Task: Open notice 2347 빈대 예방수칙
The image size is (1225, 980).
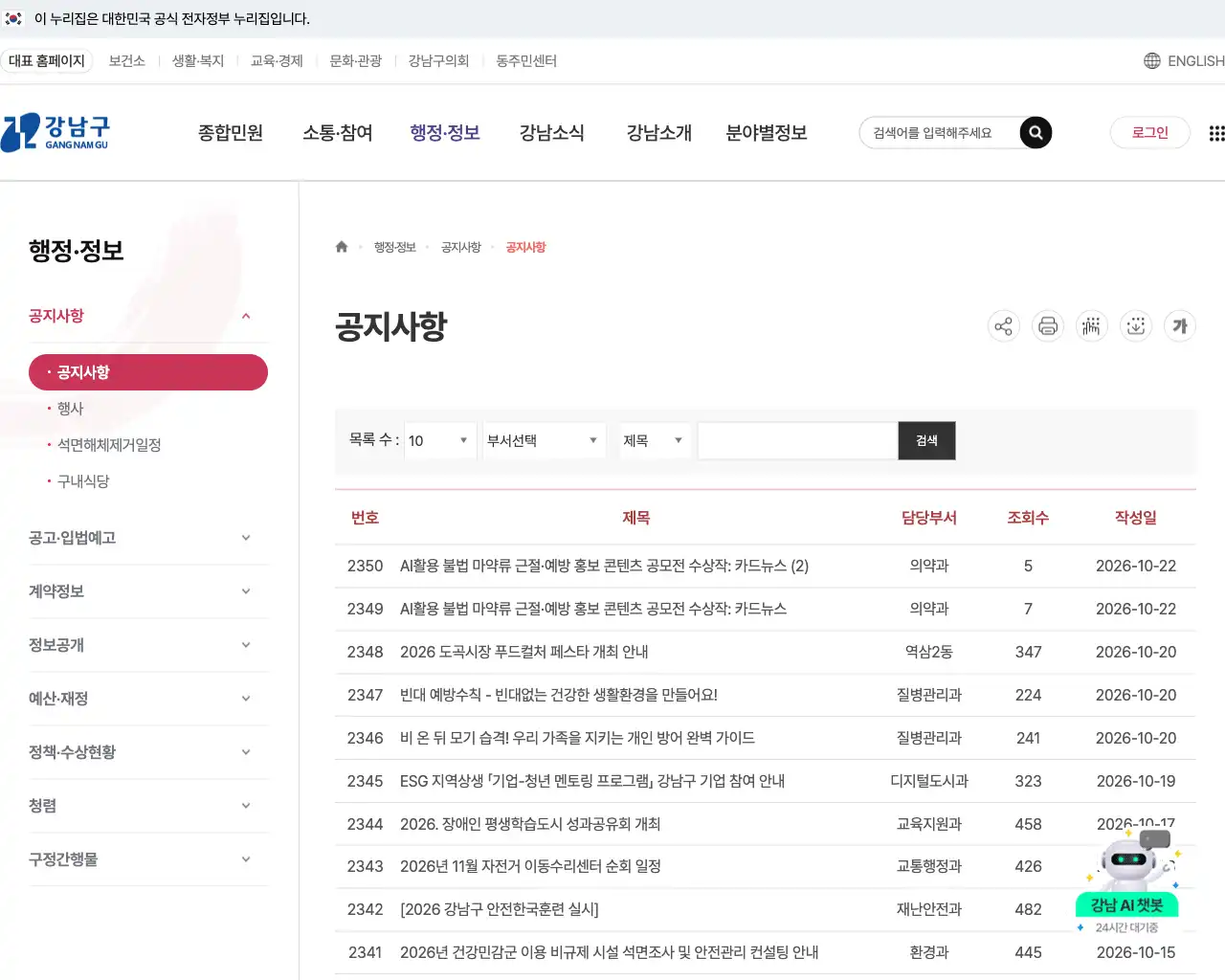Action: tap(559, 695)
